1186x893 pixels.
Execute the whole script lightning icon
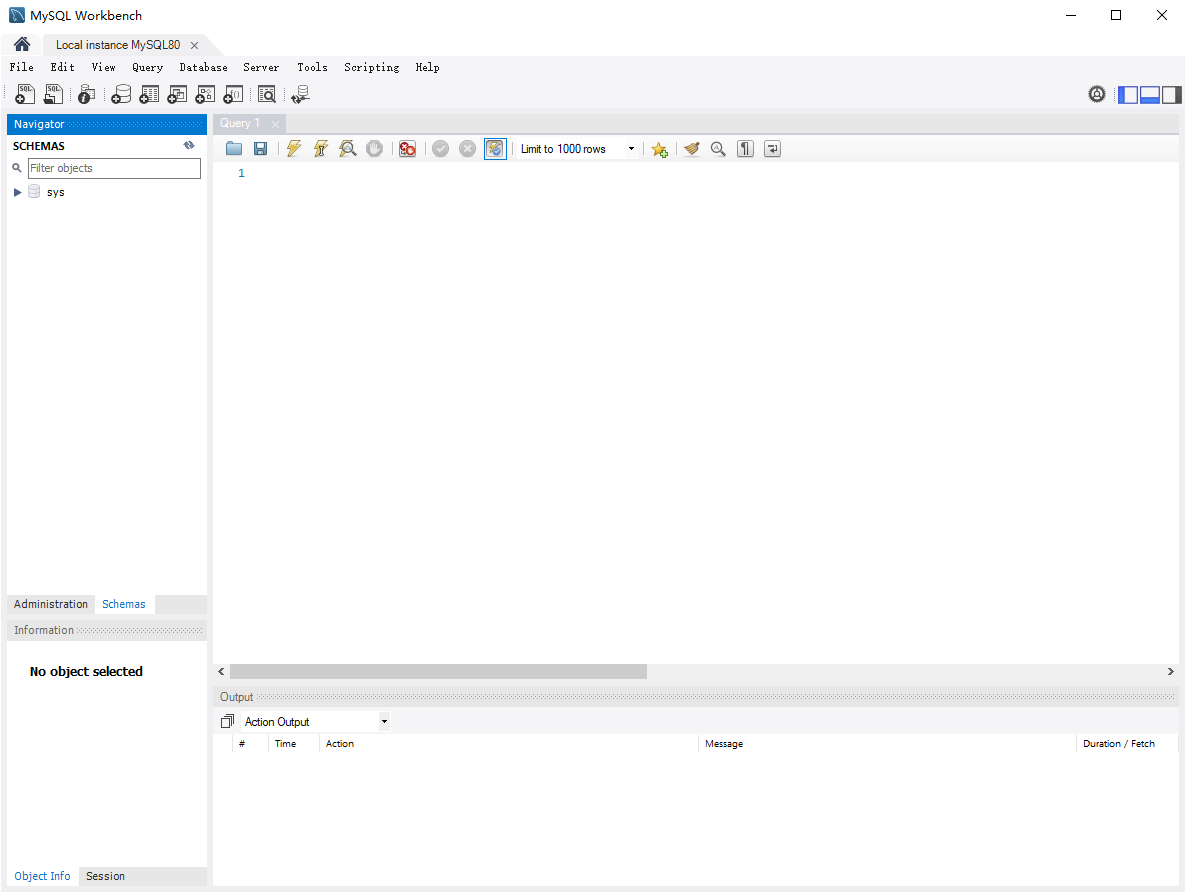coord(293,149)
